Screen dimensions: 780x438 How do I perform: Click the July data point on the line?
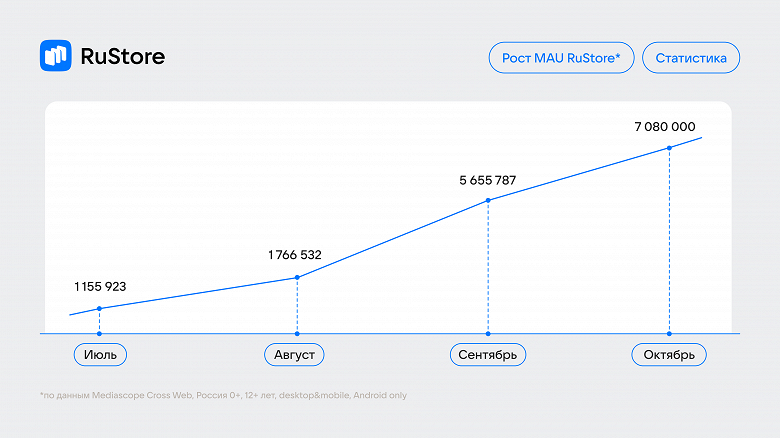(100, 308)
